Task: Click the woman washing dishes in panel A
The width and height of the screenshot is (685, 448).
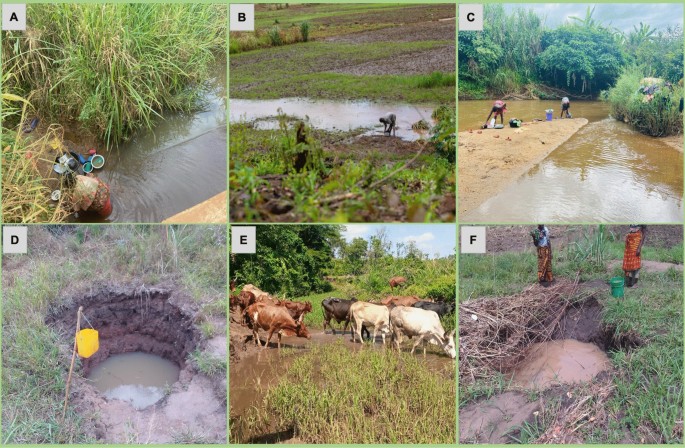Action: click(92, 195)
